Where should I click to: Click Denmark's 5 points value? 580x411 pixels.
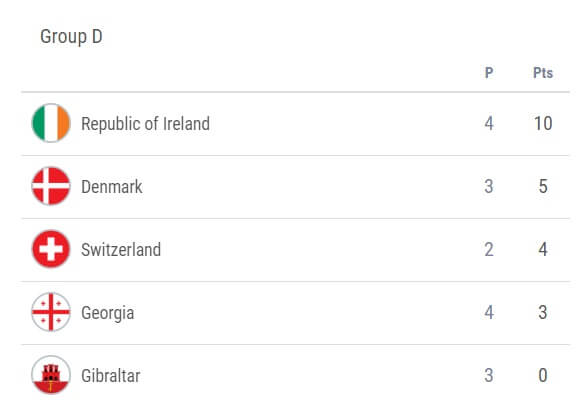pyautogui.click(x=543, y=186)
